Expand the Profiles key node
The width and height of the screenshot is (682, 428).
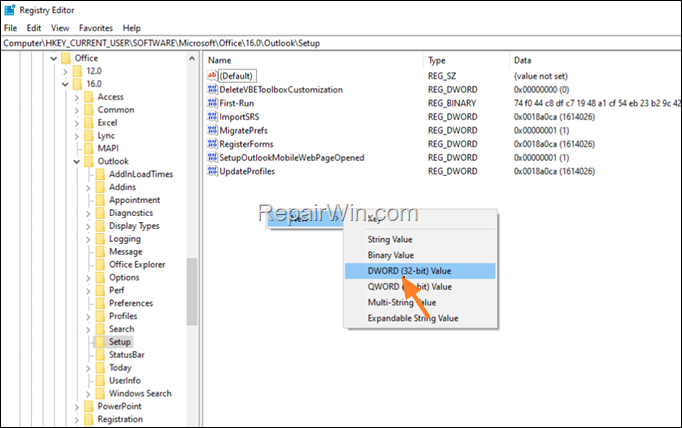[88, 316]
